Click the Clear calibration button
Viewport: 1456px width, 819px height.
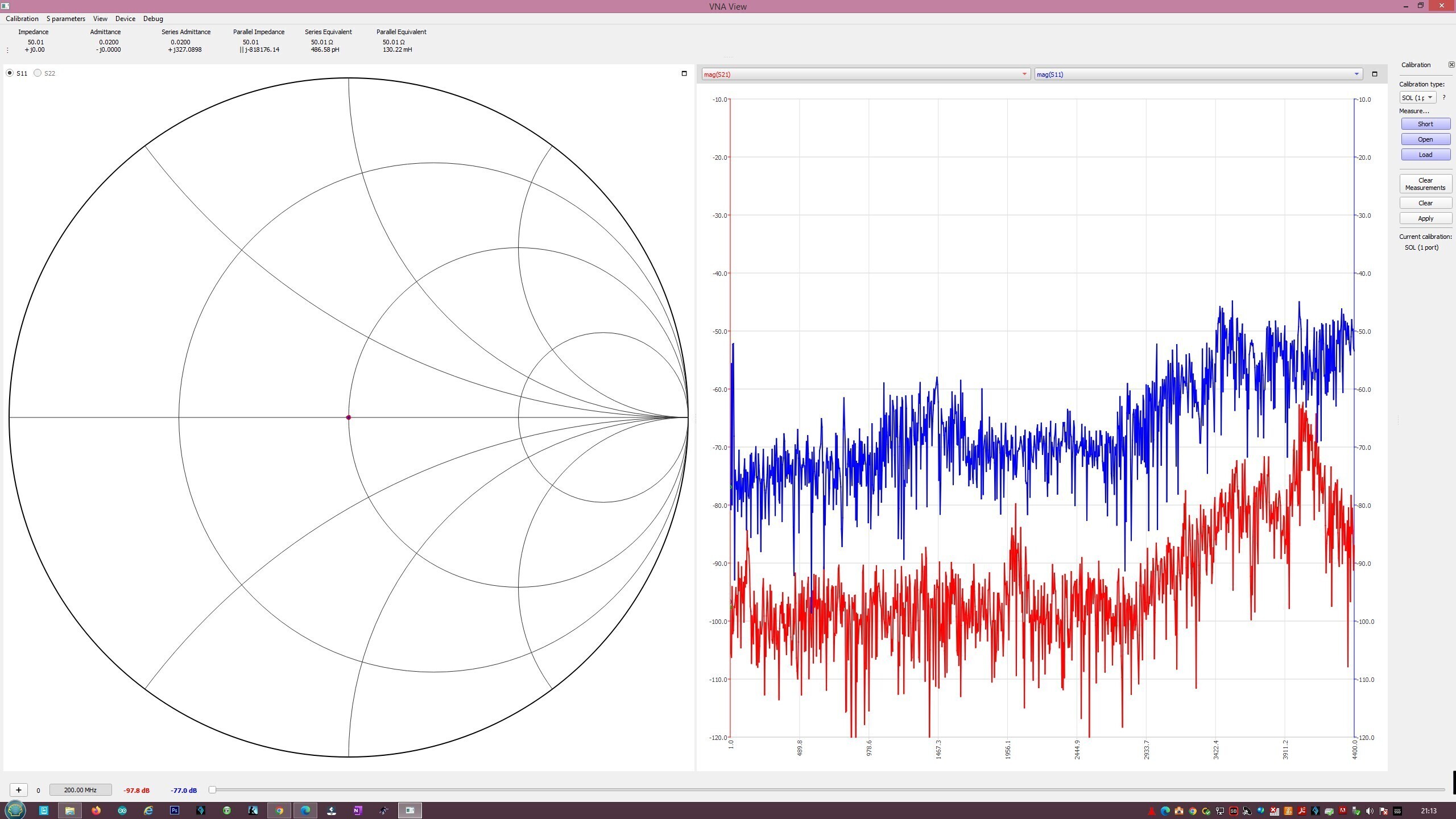tap(1425, 203)
